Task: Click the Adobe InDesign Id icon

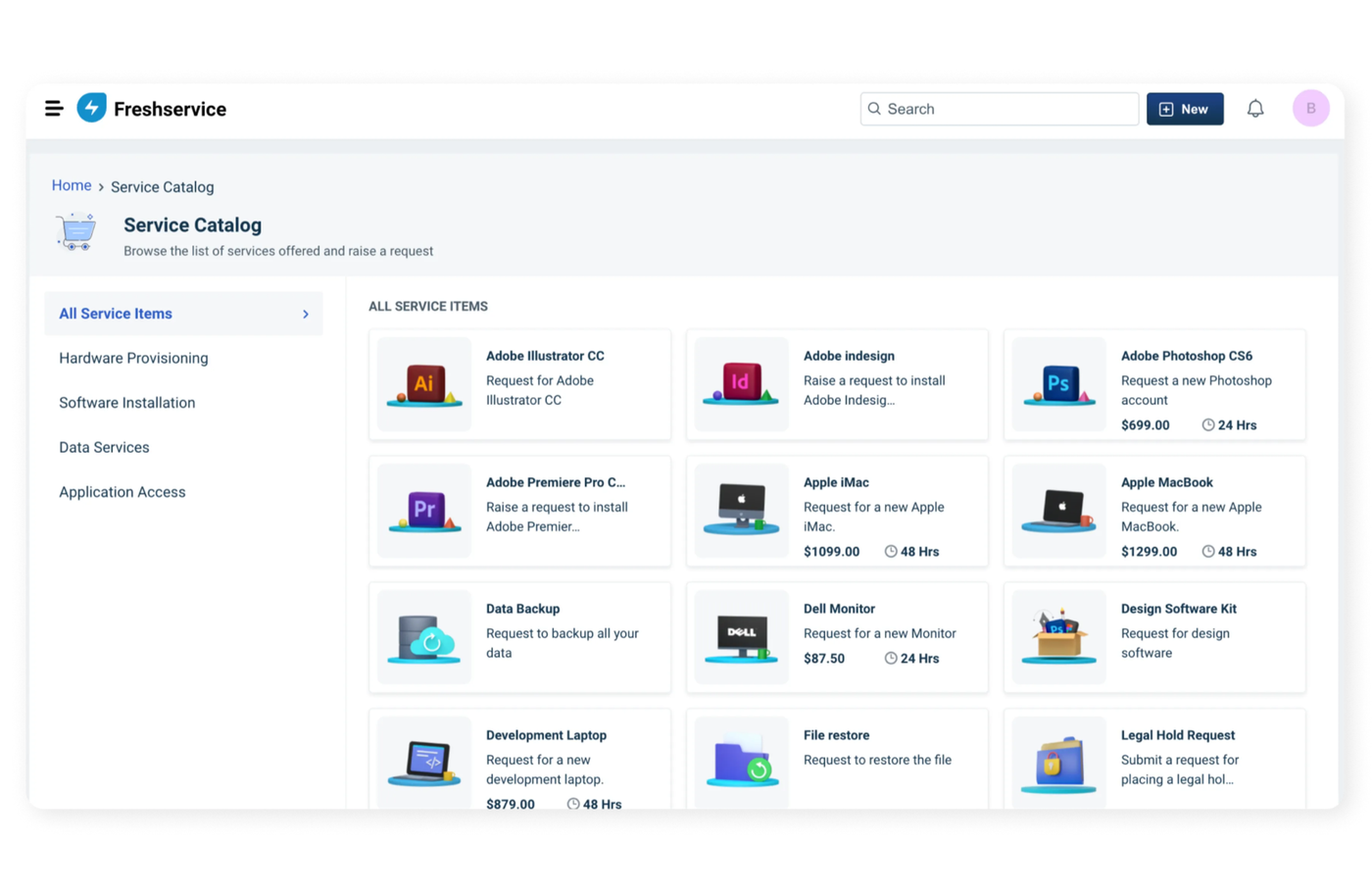Action: 742,383
